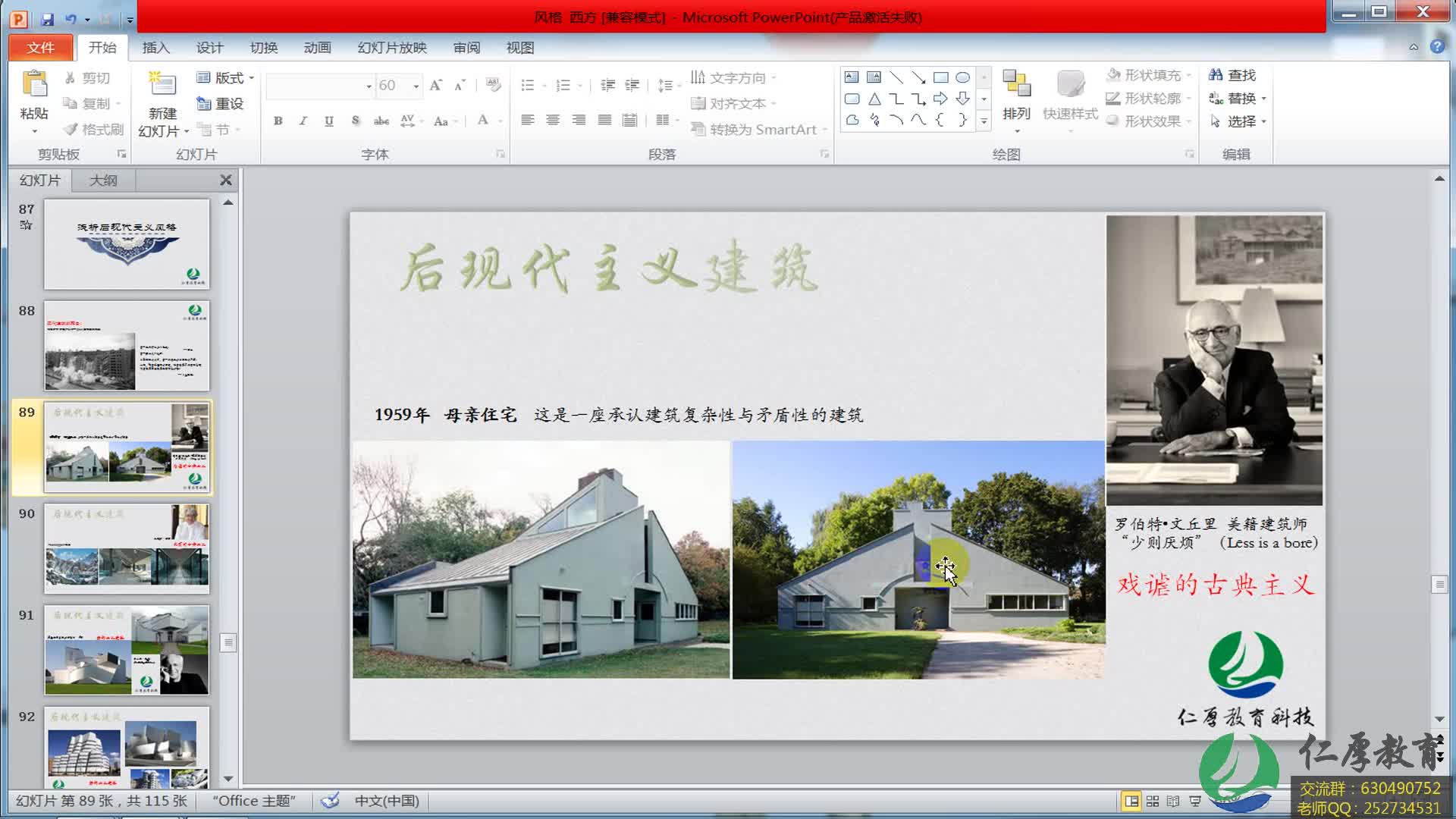Screen dimensions: 1456x819
Task: Toggle underline formatting
Action: (327, 120)
